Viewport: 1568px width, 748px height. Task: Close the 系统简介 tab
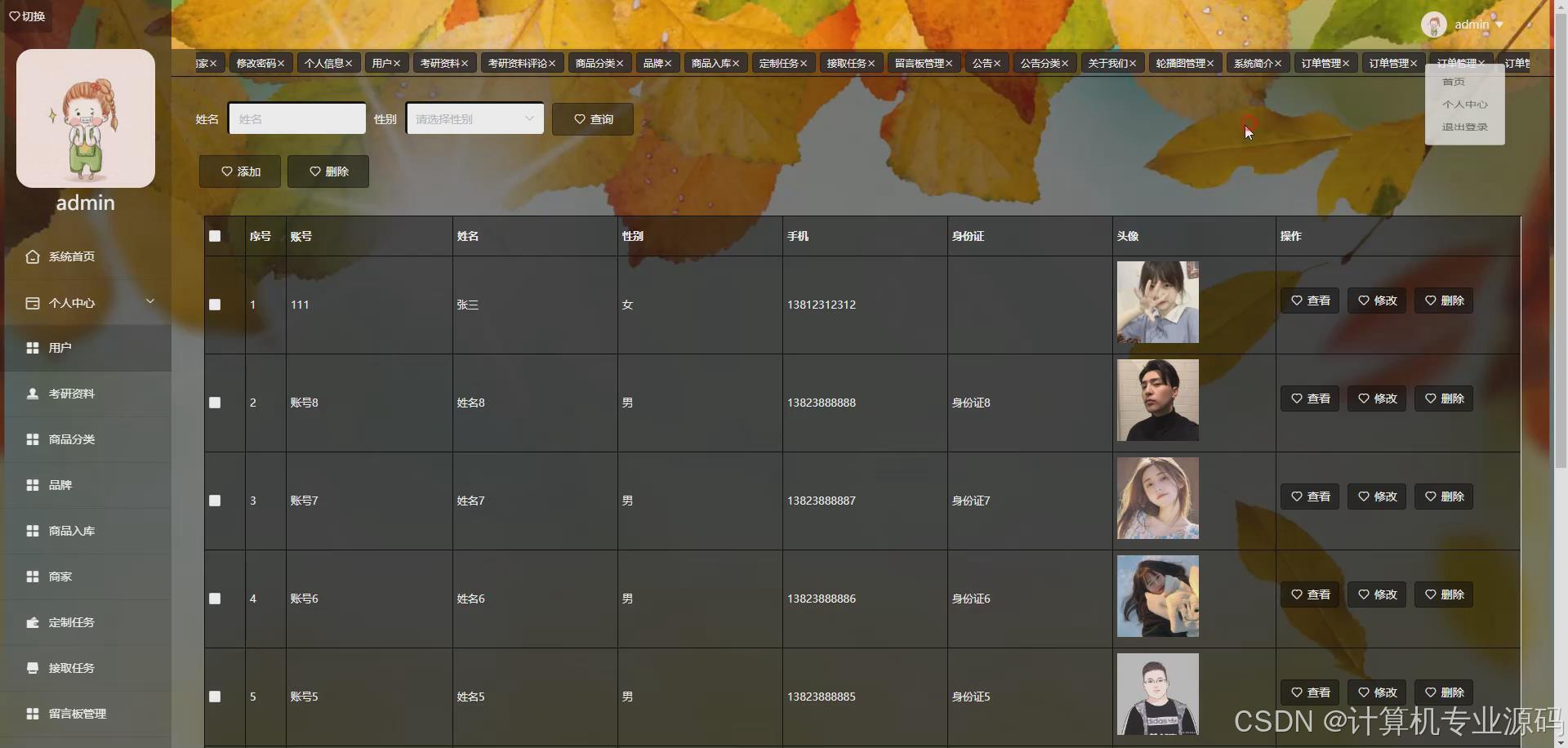coord(1278,63)
